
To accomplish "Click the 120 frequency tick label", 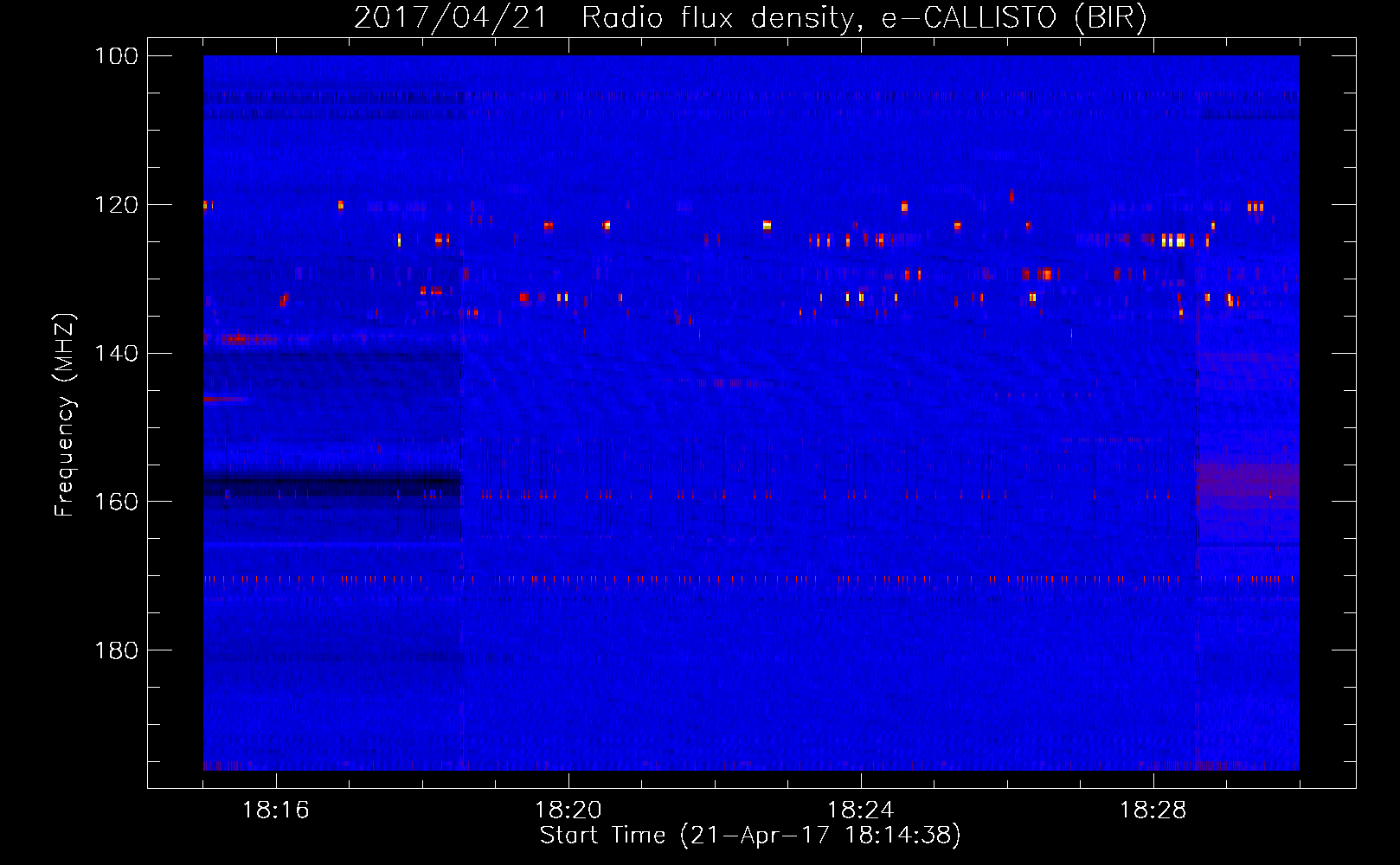I will click(116, 205).
